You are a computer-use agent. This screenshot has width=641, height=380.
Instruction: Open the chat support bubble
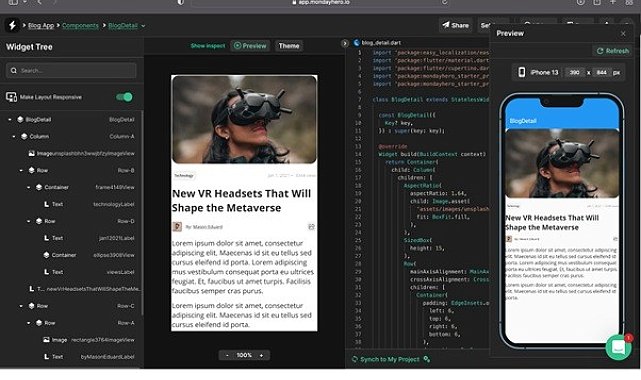pos(618,347)
